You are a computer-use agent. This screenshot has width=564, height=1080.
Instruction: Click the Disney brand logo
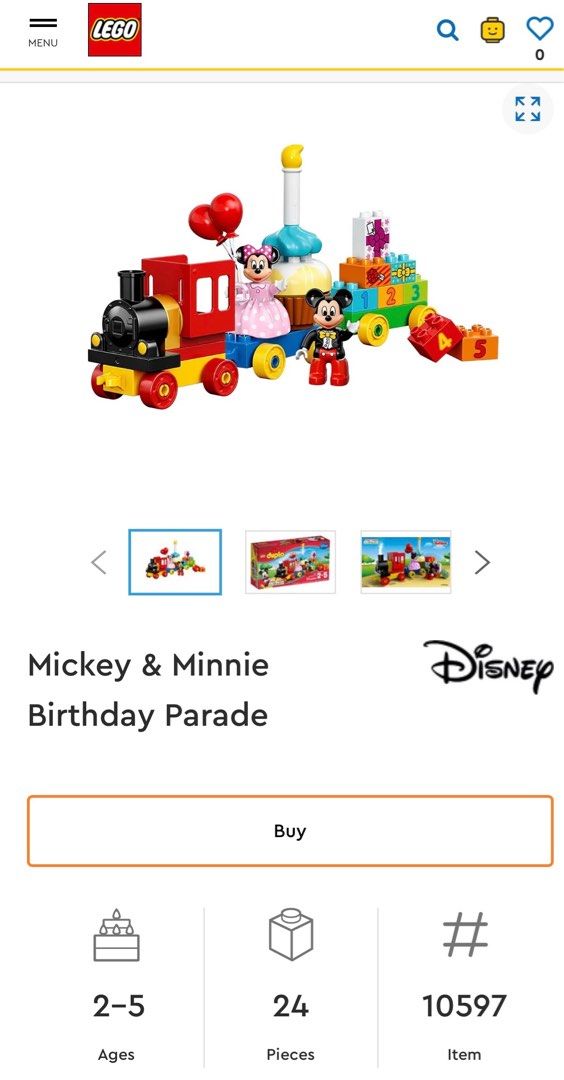[x=488, y=665]
